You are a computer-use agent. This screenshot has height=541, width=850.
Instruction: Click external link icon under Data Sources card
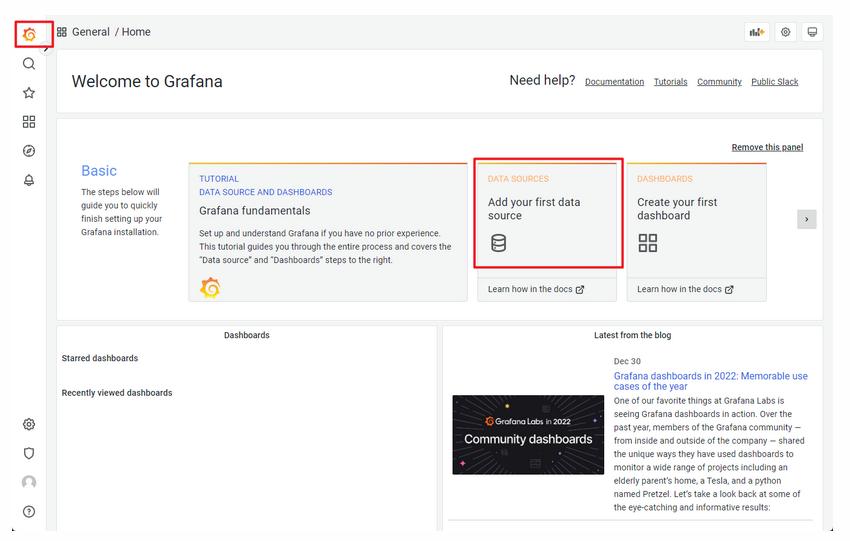579,289
